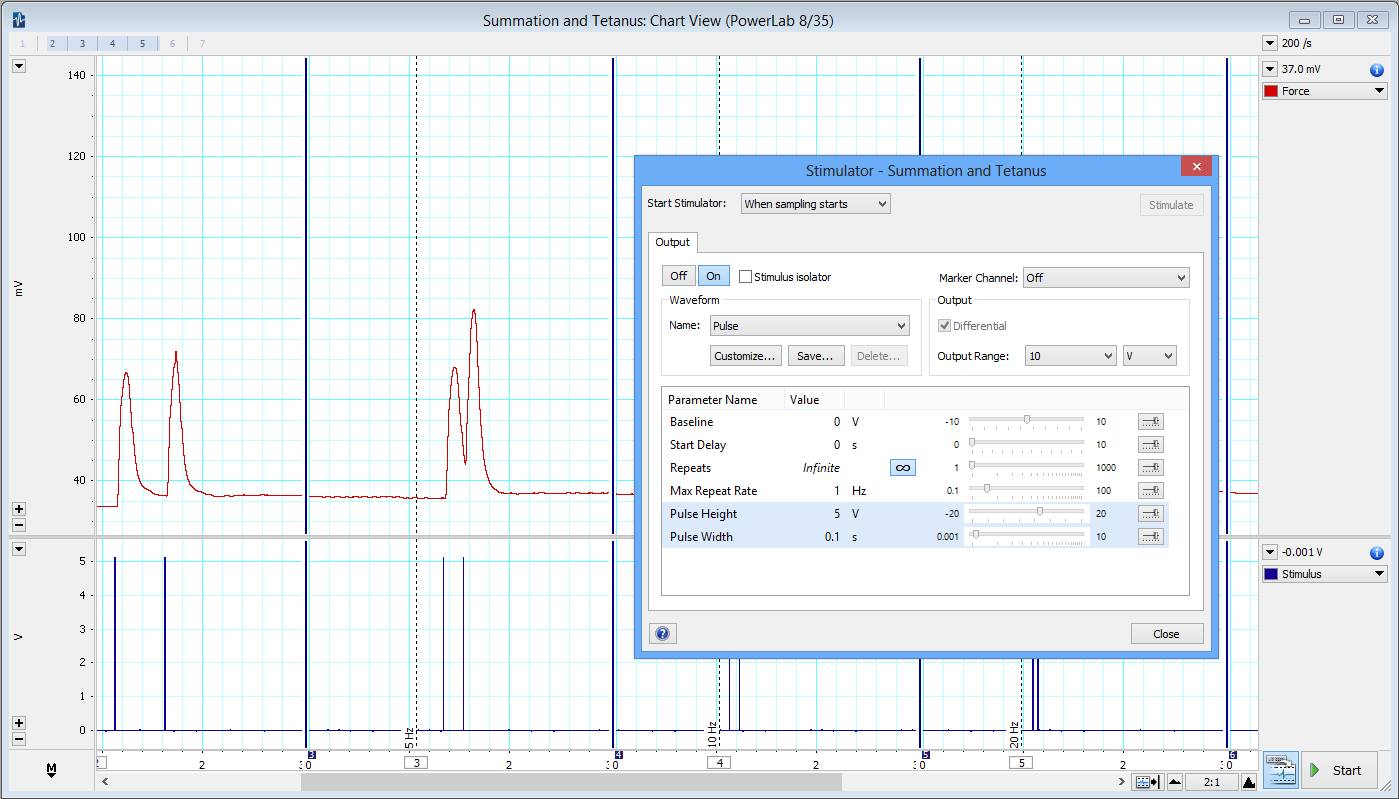Click the scaling triangle icon near the compression ratio
This screenshot has width=1399, height=799.
[1249, 781]
